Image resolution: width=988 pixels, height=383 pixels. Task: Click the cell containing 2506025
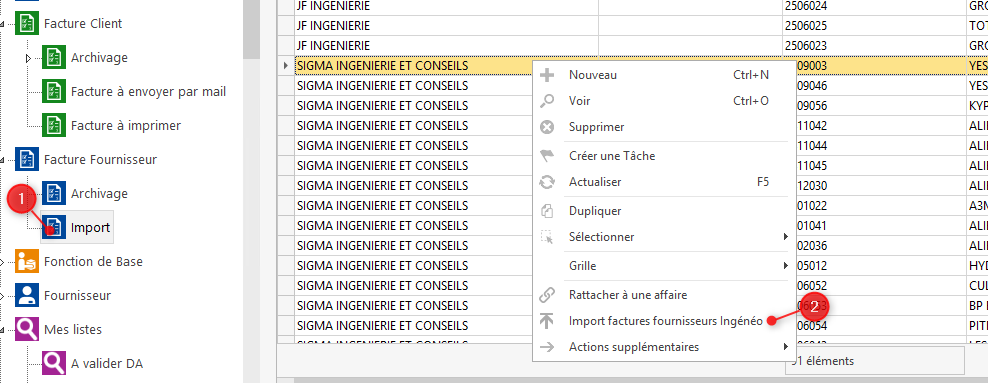click(x=875, y=26)
